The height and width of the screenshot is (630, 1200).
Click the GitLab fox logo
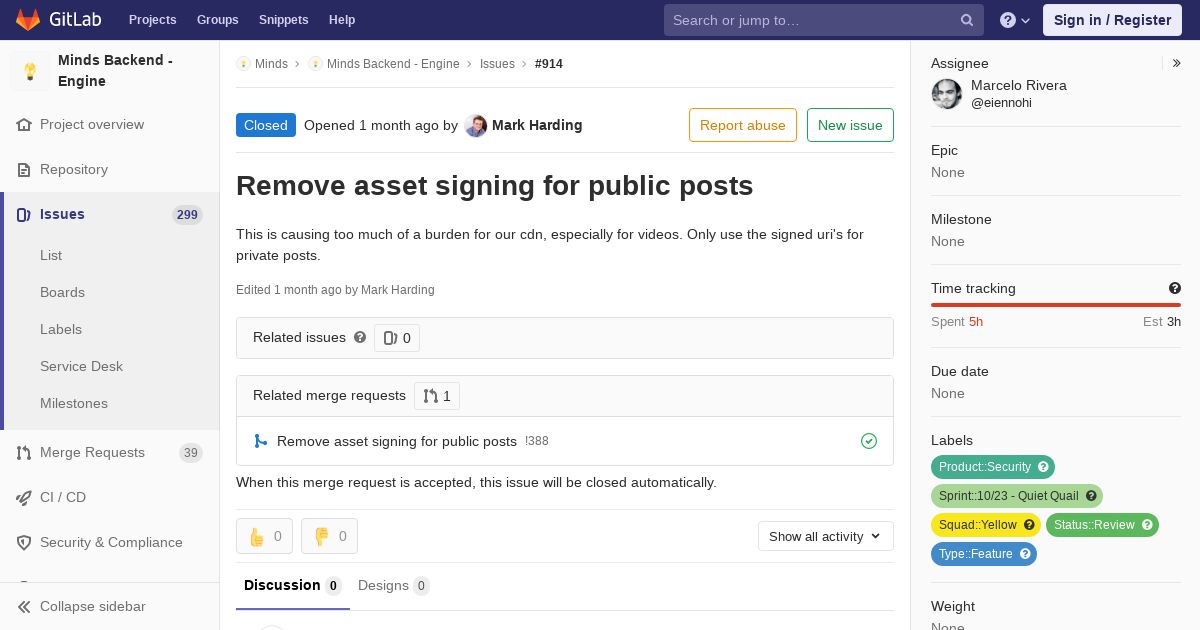[x=27, y=20]
